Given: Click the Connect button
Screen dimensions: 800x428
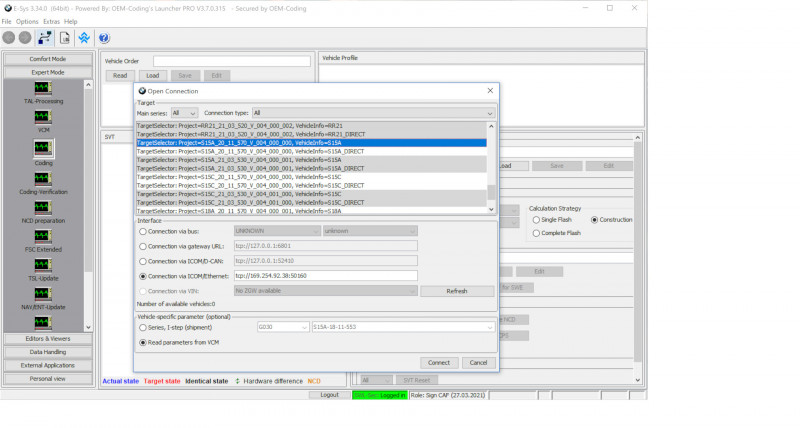Looking at the screenshot, I should pos(437,362).
